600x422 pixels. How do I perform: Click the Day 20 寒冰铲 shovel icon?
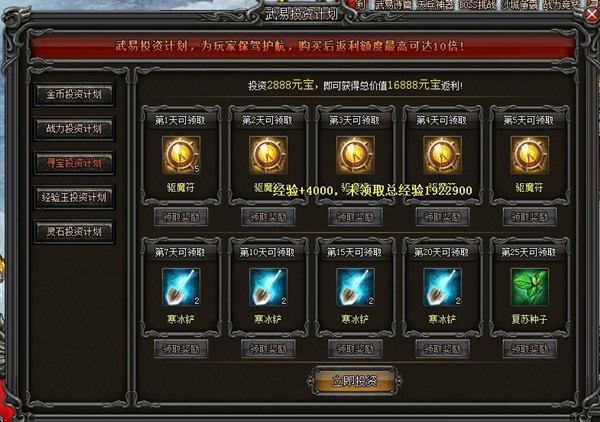442,287
